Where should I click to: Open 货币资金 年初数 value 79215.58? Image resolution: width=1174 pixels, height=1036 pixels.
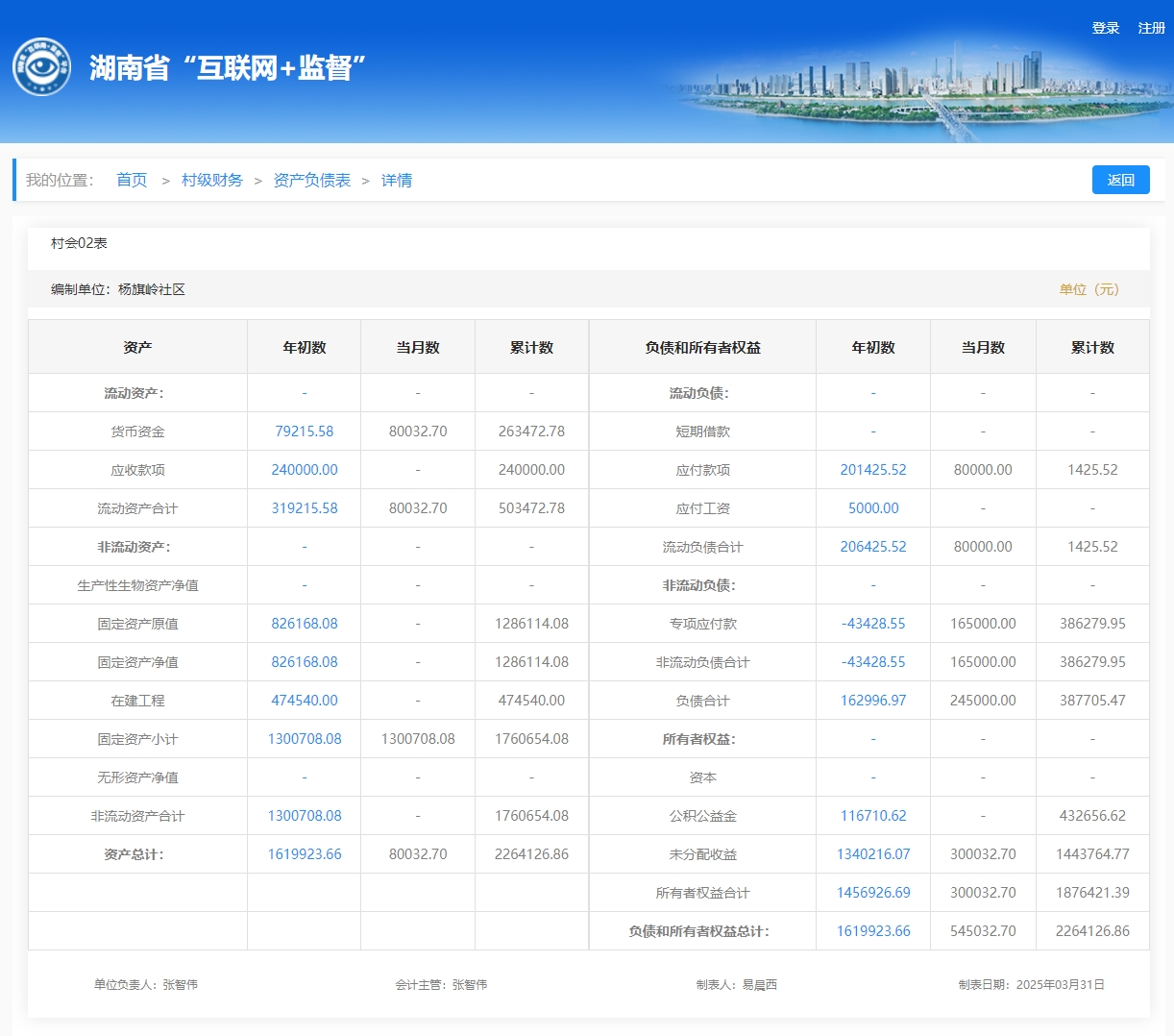(305, 432)
